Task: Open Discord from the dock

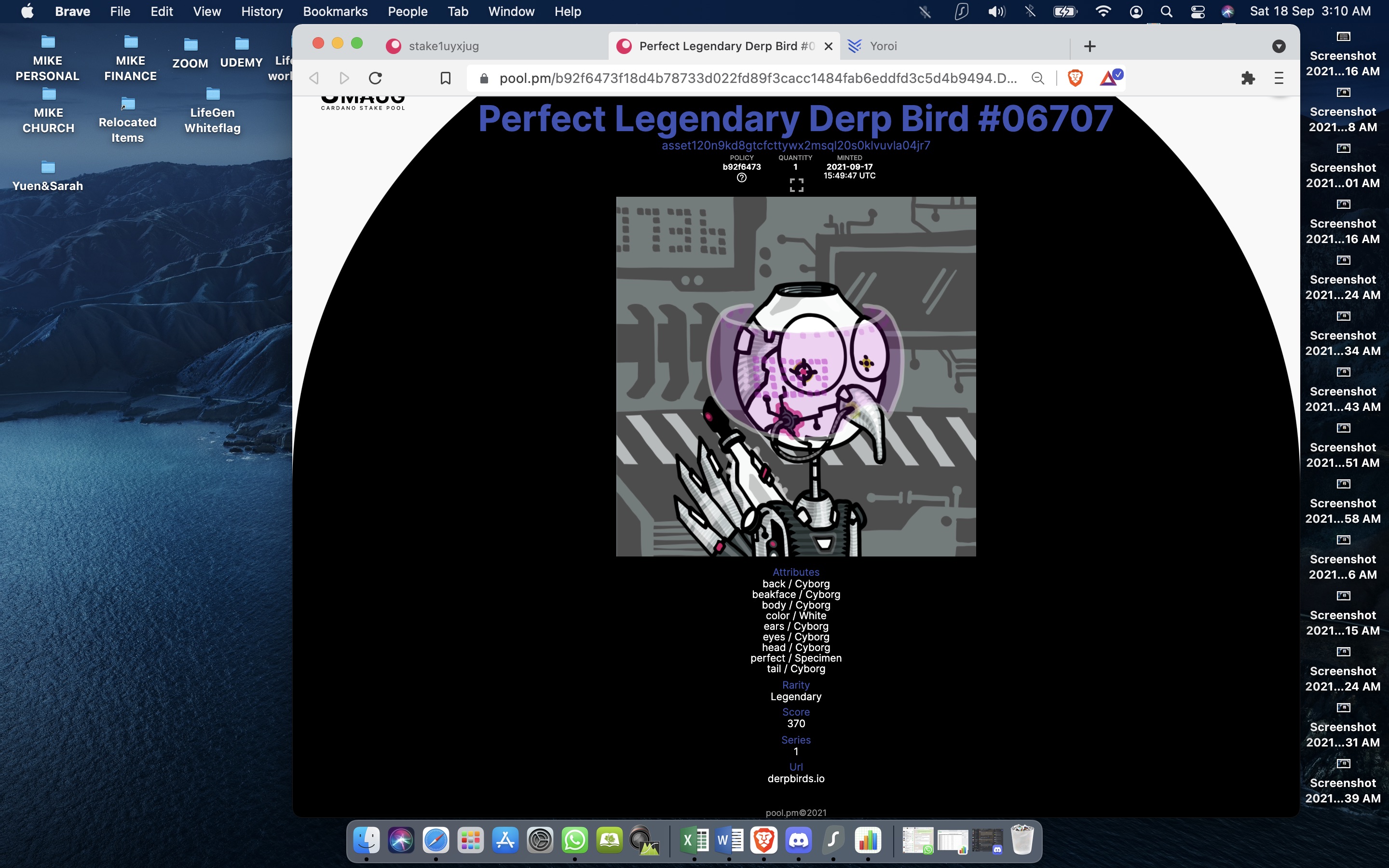Action: (x=798, y=841)
